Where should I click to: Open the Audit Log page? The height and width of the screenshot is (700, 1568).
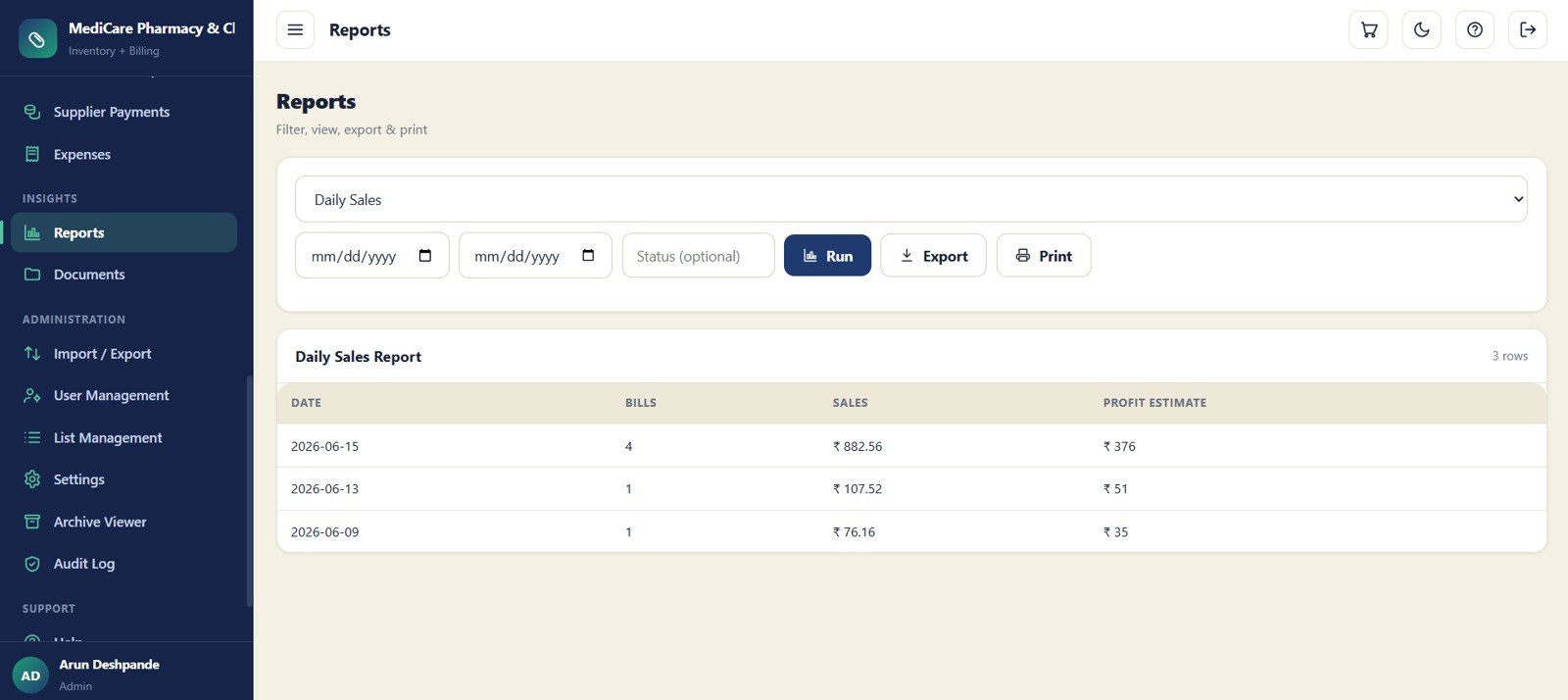(123, 564)
